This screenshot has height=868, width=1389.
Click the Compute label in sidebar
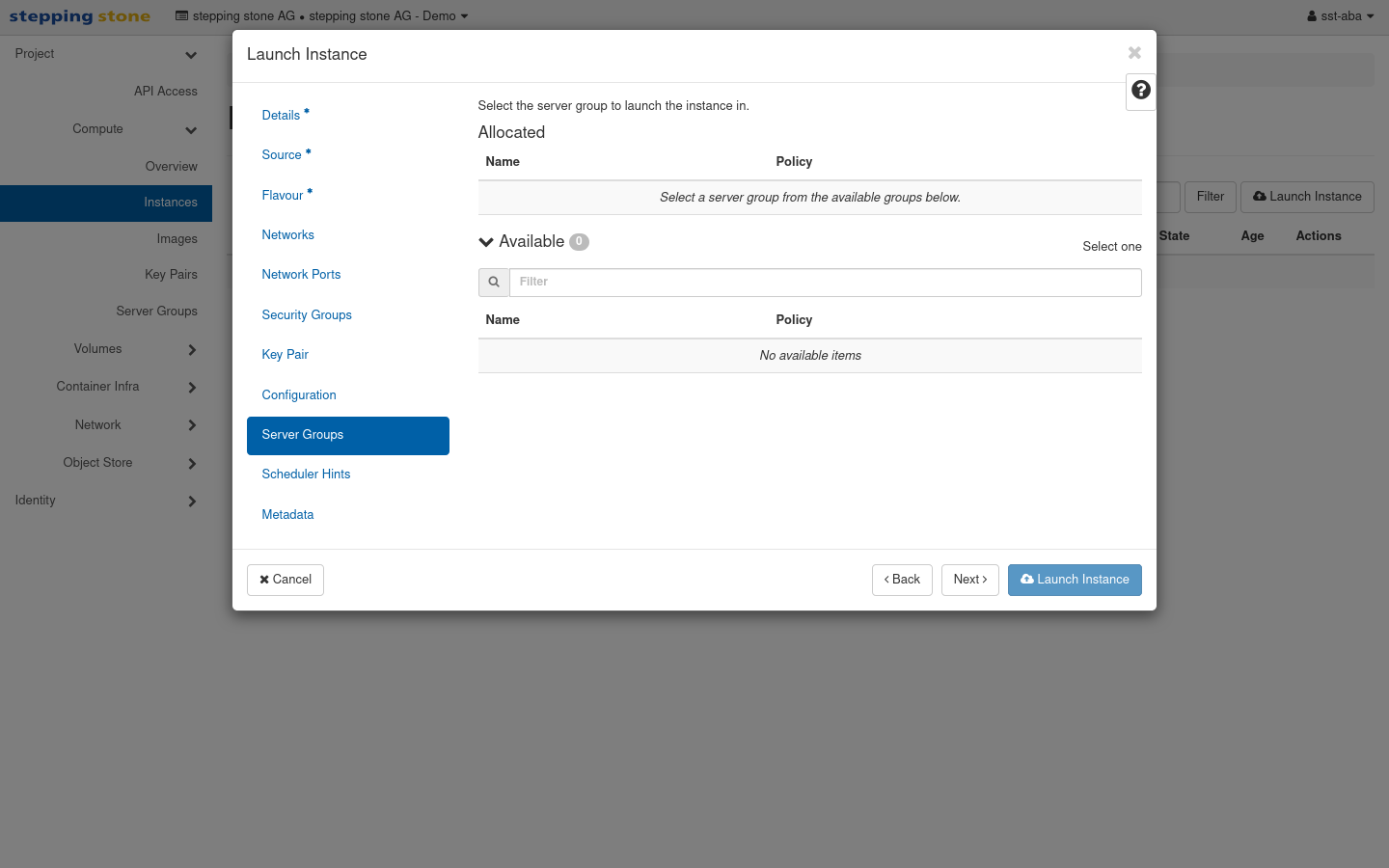tap(97, 128)
